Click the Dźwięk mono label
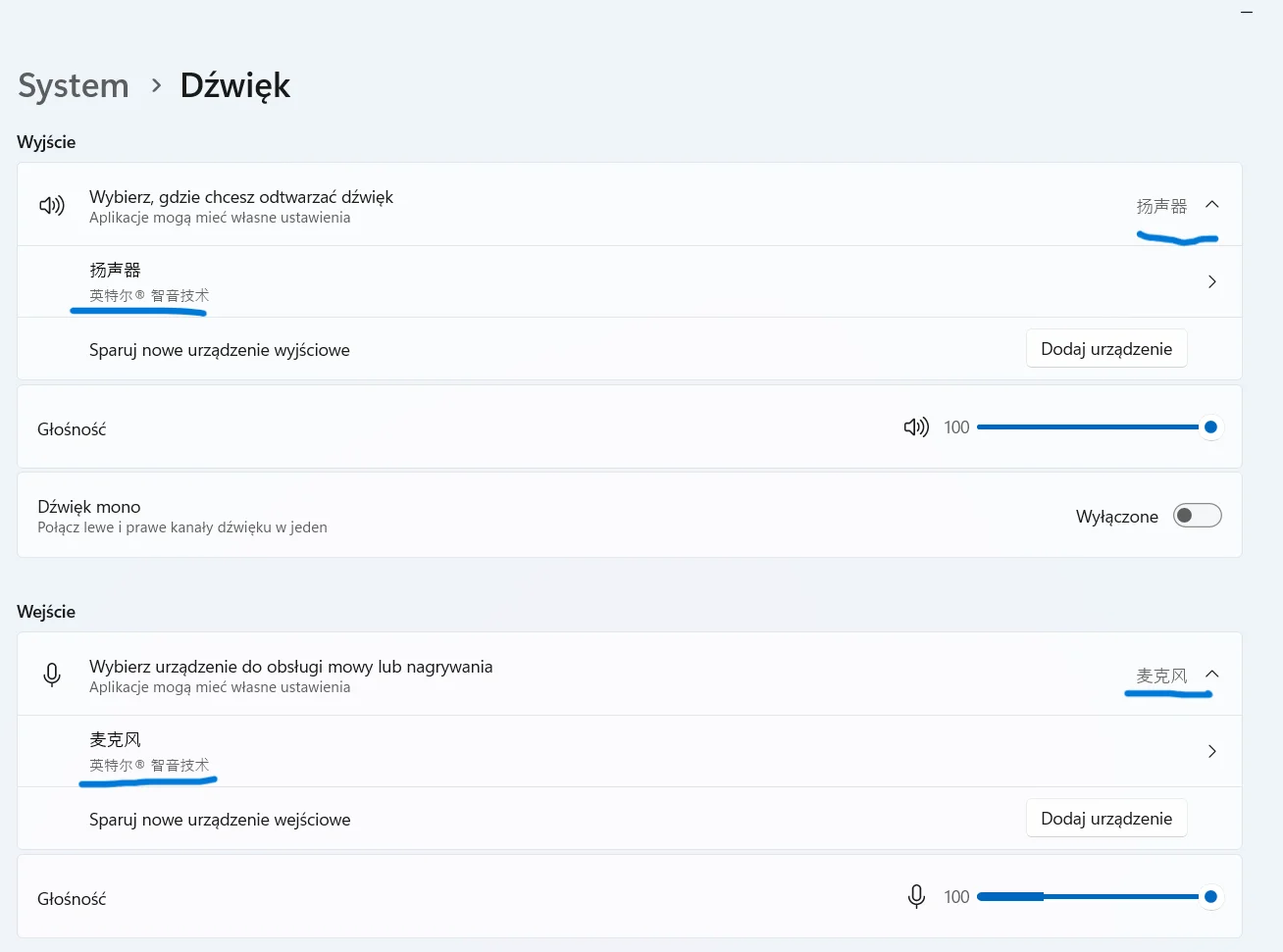1283x952 pixels. coord(89,507)
